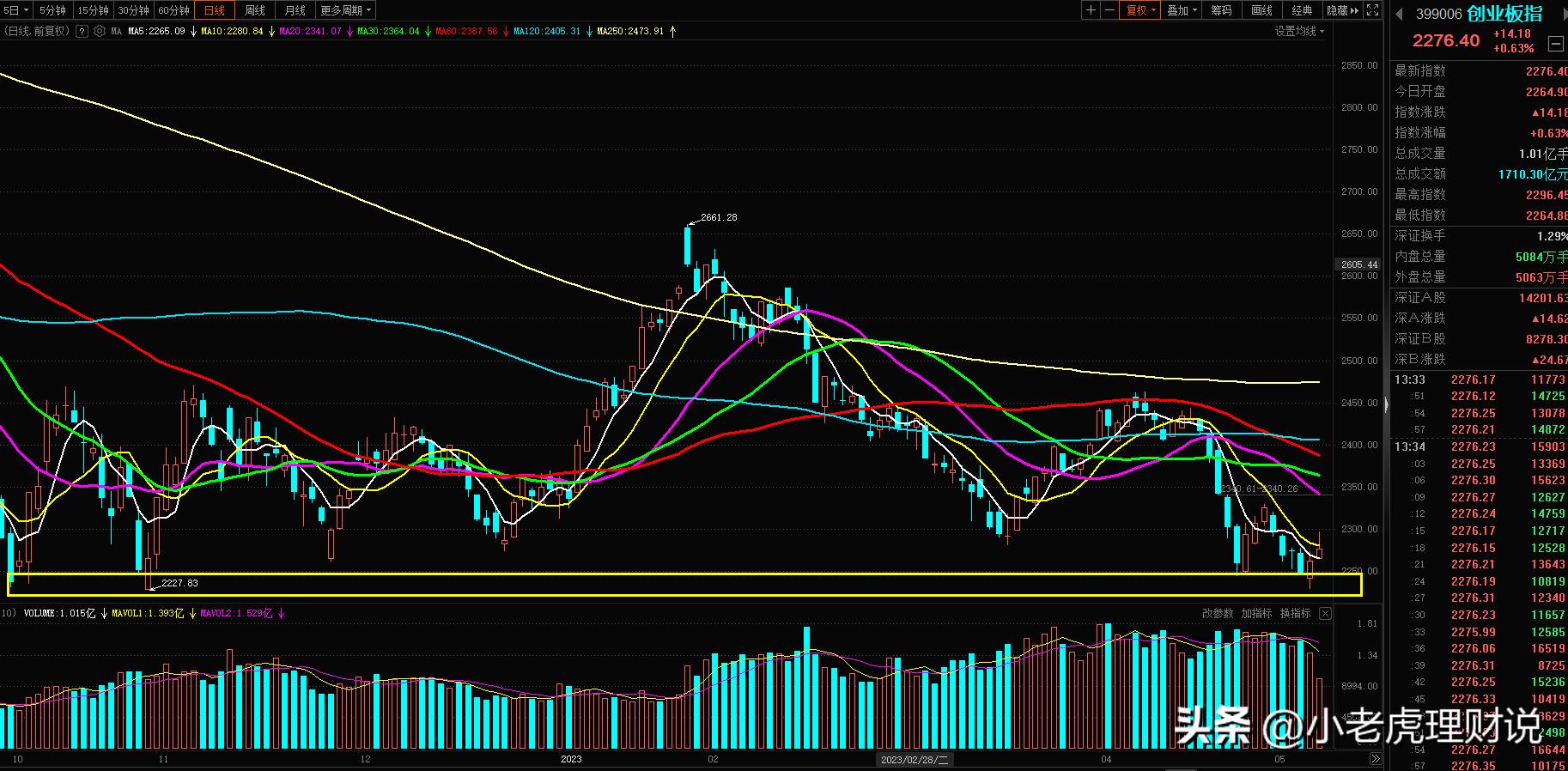Click the MA250 value label
This screenshot has height=771, width=1568.
[630, 31]
